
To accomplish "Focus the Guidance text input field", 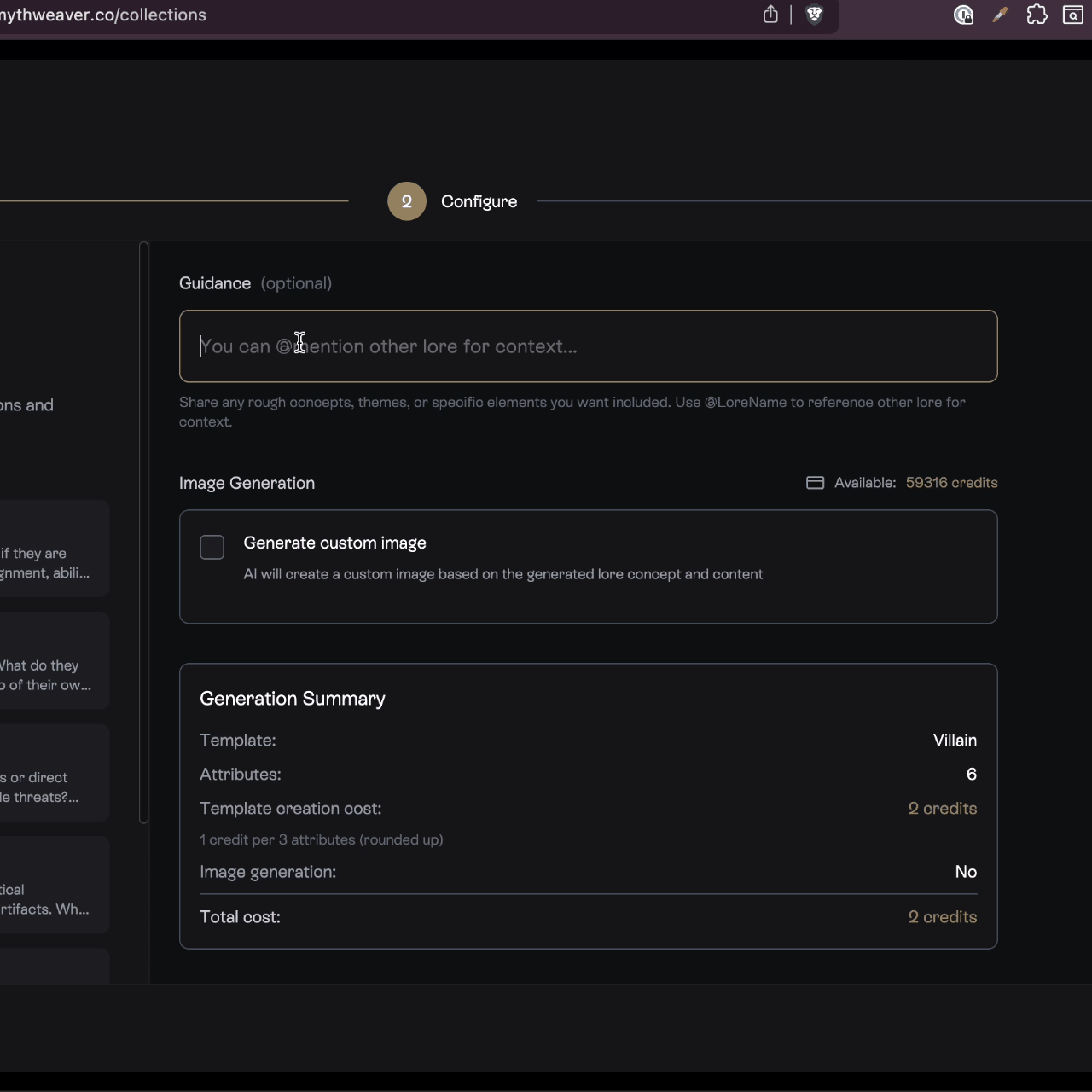I will [x=588, y=346].
